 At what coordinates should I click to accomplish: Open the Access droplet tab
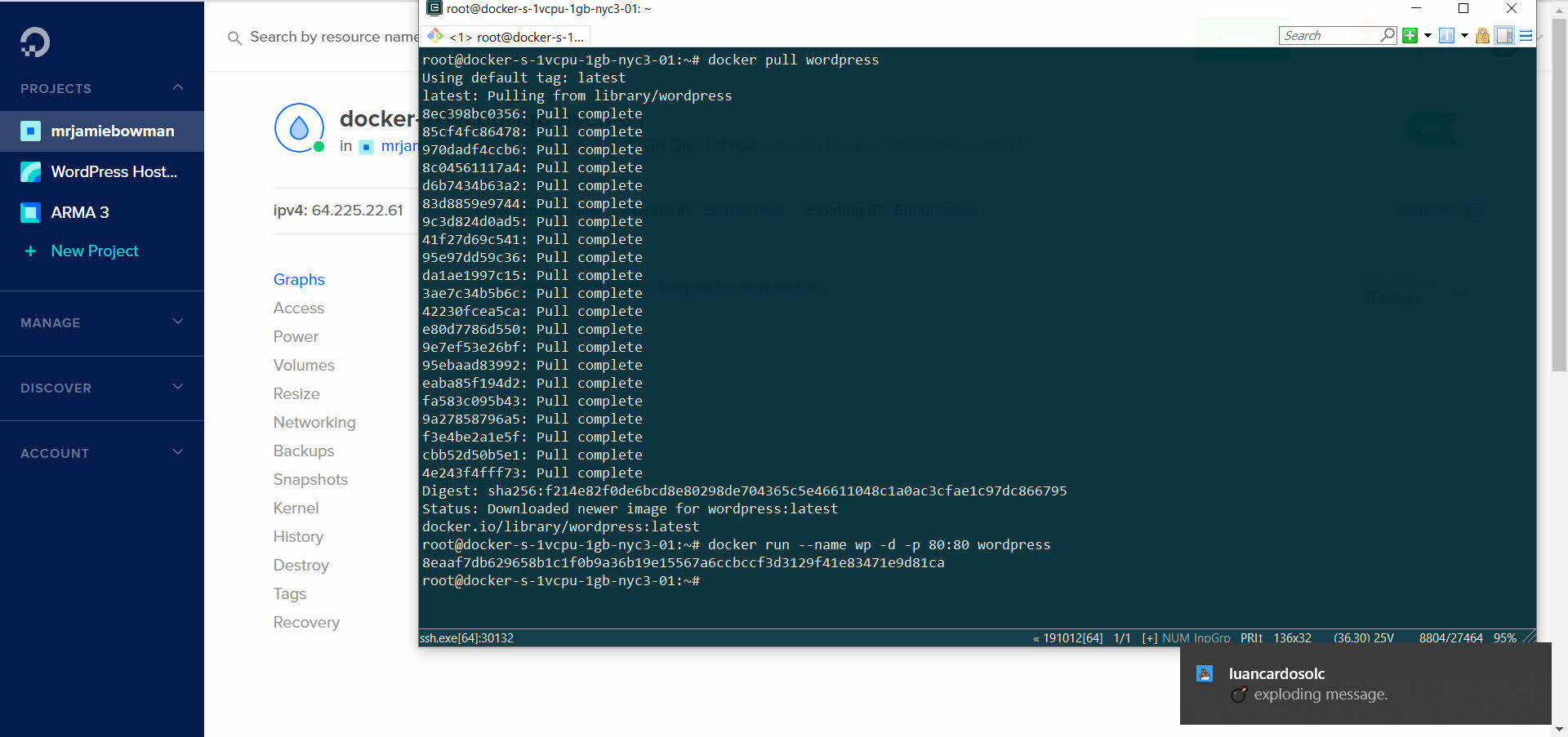(299, 308)
